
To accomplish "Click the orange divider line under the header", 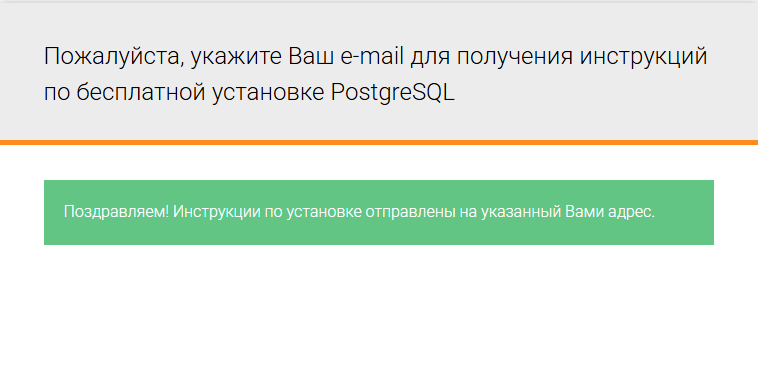I will tap(379, 142).
